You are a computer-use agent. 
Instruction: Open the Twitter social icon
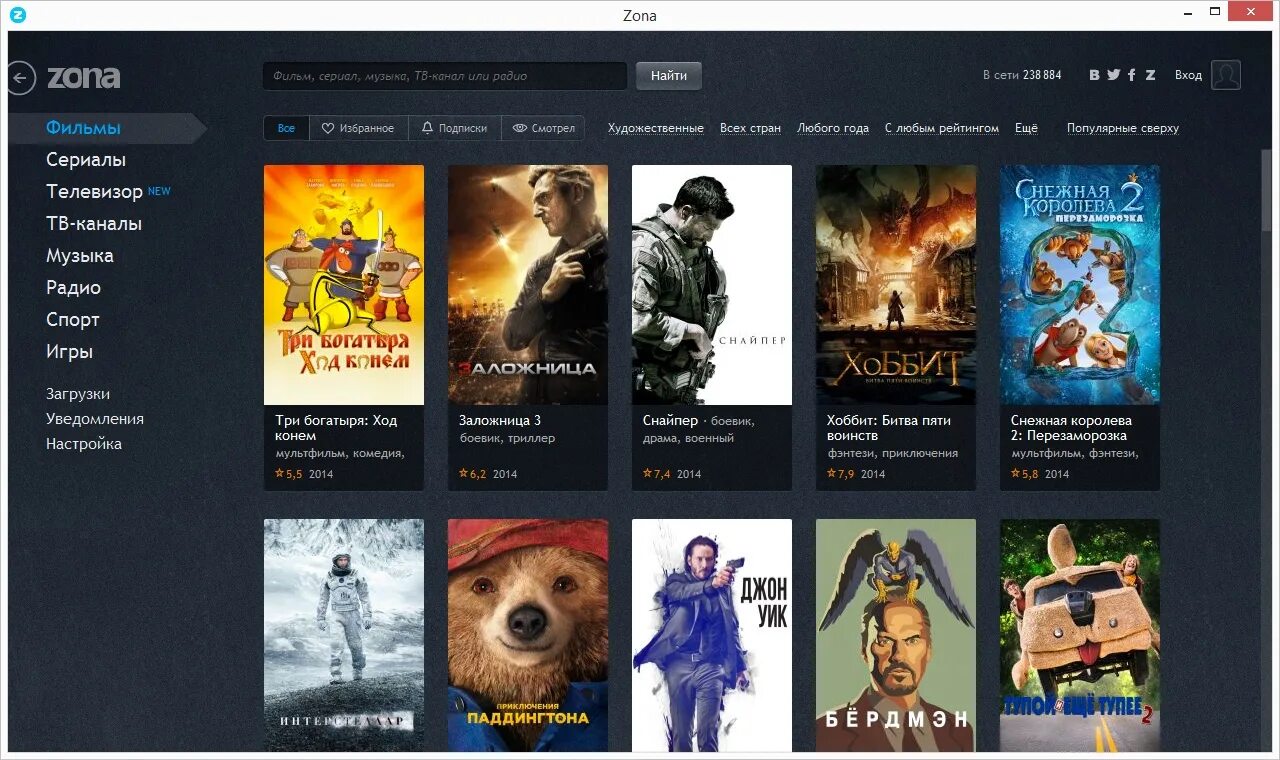1113,75
